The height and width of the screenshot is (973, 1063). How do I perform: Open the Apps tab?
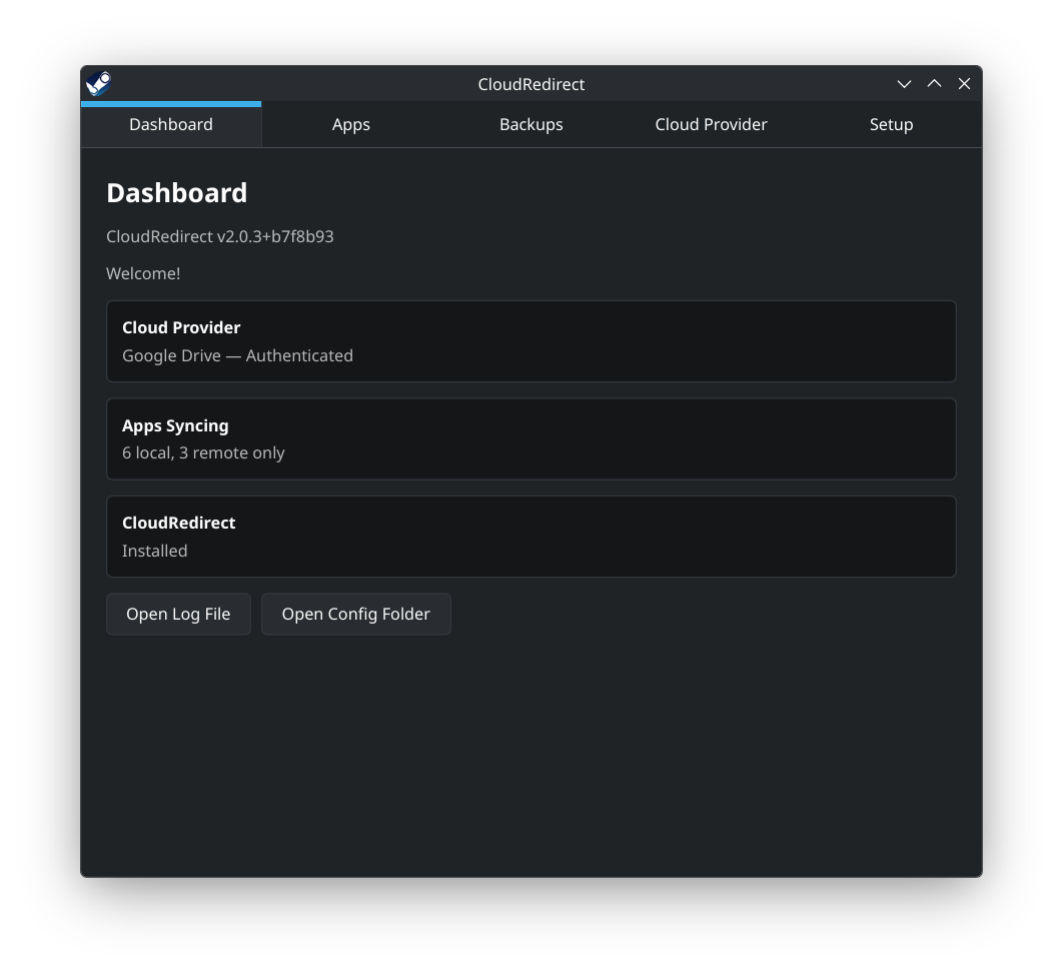[x=351, y=125]
